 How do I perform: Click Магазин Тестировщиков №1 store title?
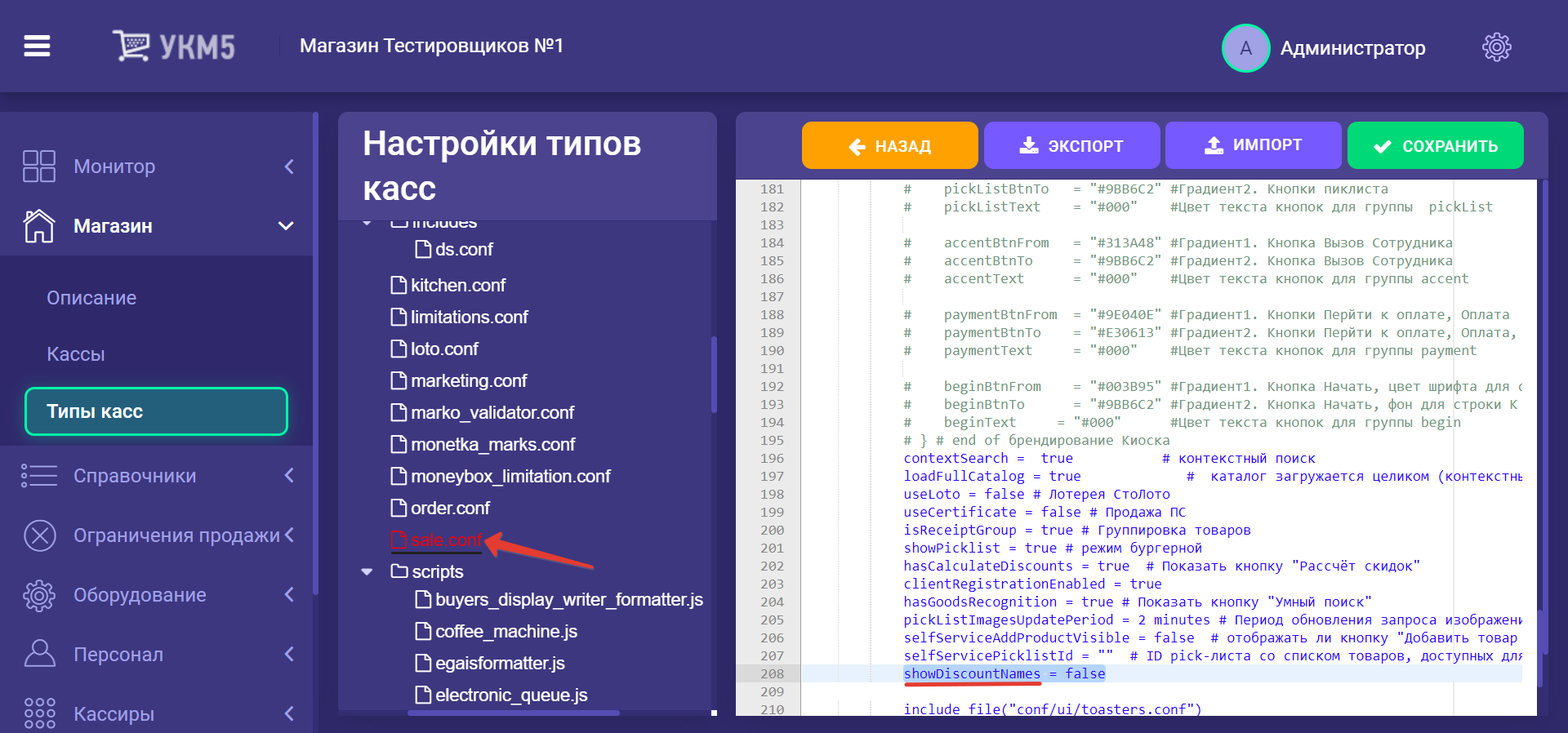pyautogui.click(x=431, y=46)
